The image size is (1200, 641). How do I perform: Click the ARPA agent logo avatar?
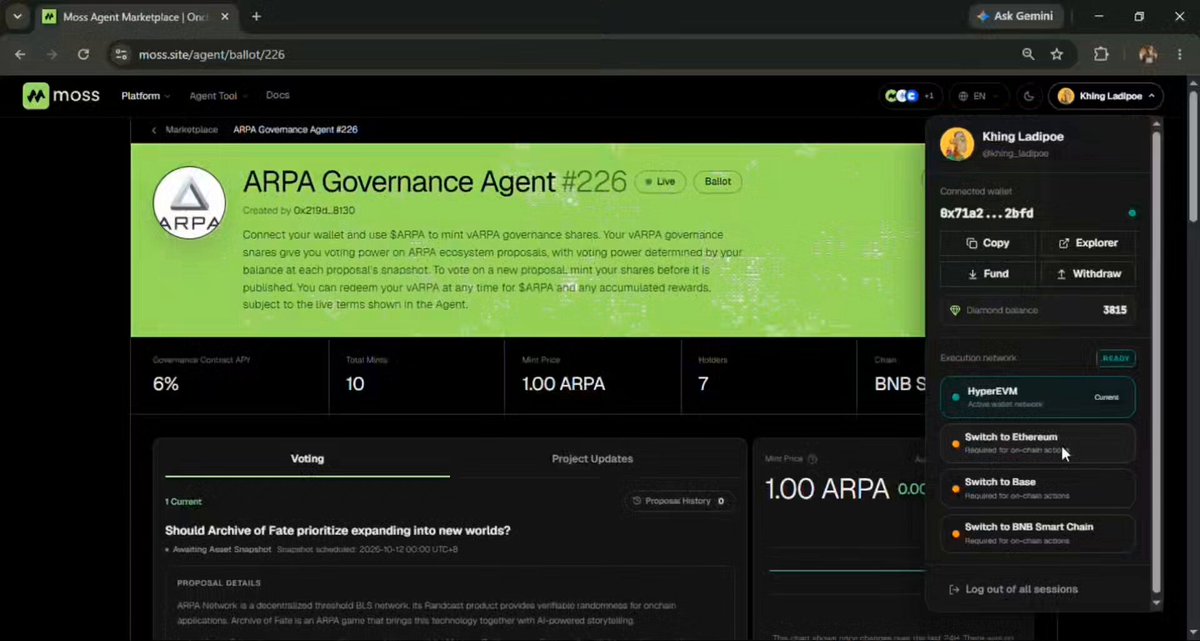tap(189, 203)
